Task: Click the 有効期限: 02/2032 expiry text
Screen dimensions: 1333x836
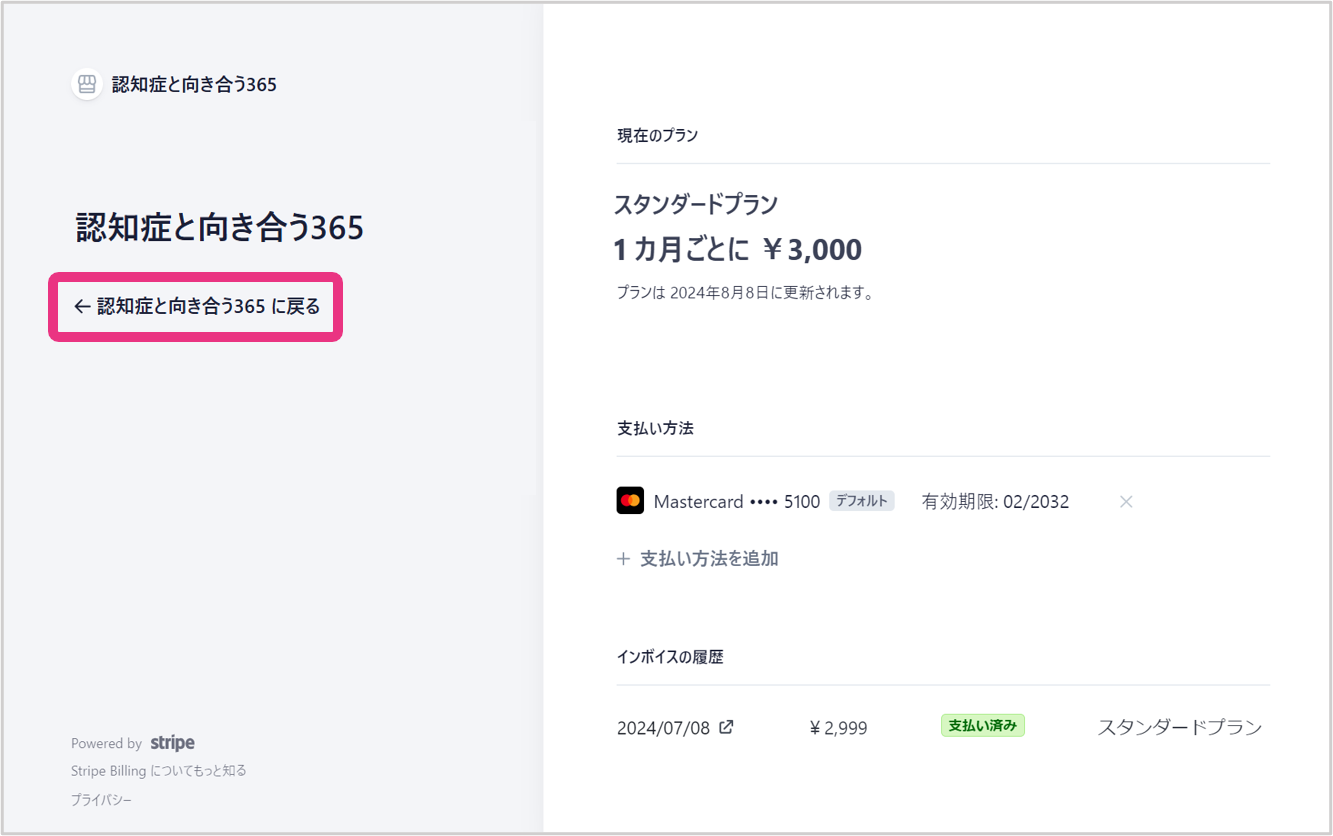Action: [995, 502]
